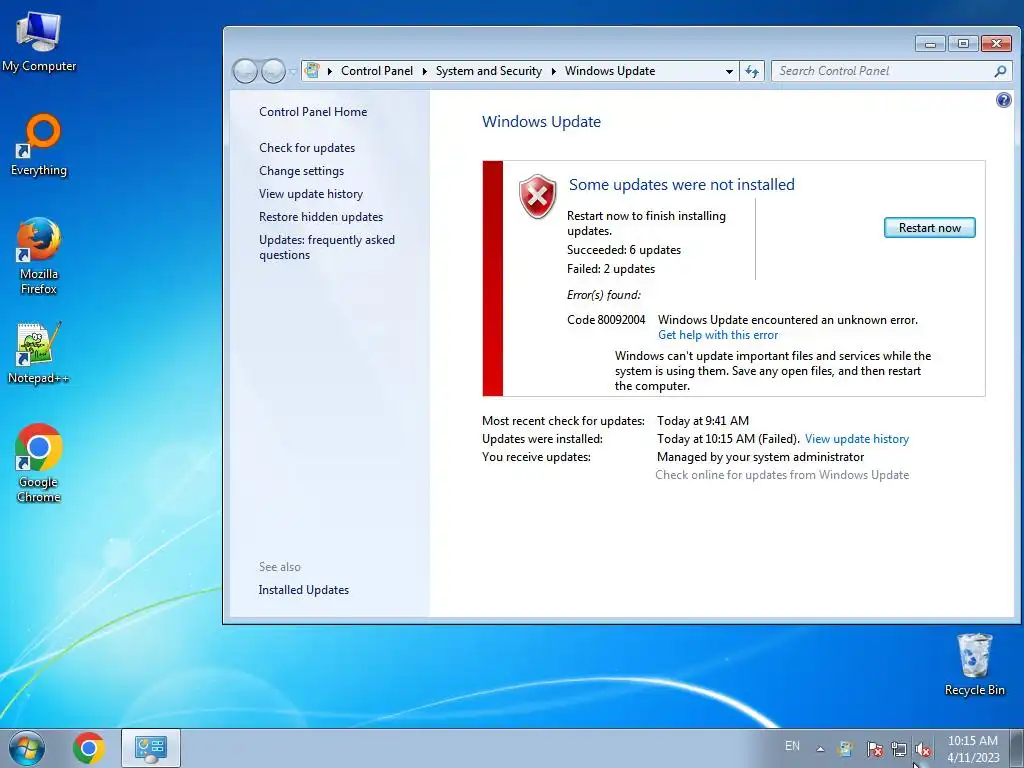Viewport: 1024px width, 768px height.
Task: Open Windows Update tray icon
Action: tap(846, 749)
